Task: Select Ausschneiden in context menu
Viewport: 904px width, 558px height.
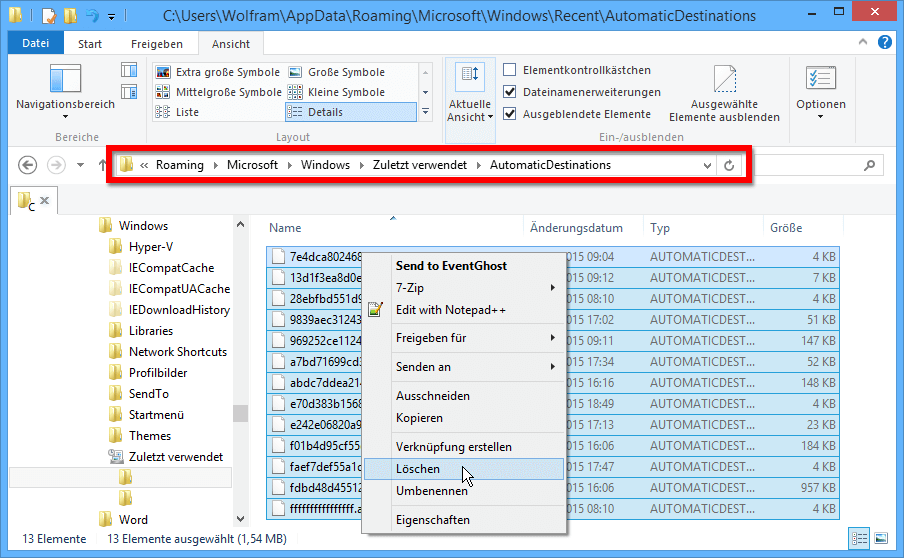Action: point(464,396)
